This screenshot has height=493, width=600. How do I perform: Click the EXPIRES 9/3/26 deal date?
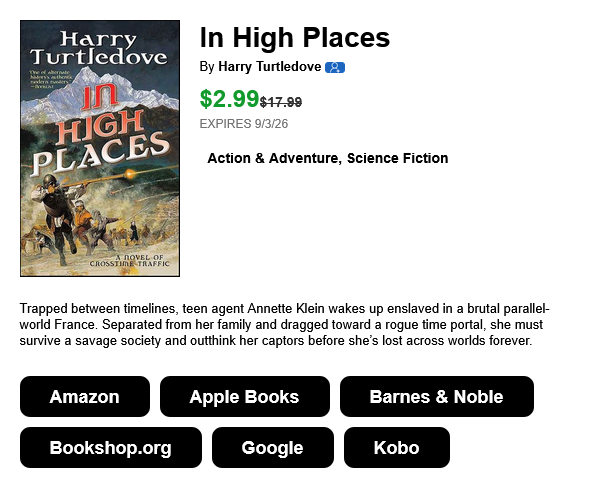pyautogui.click(x=244, y=124)
